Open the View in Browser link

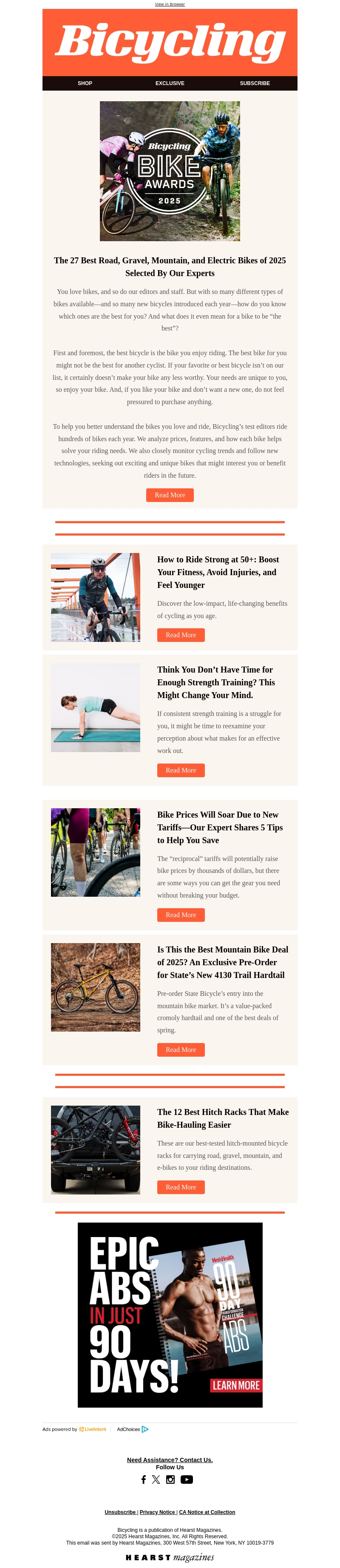170,4
